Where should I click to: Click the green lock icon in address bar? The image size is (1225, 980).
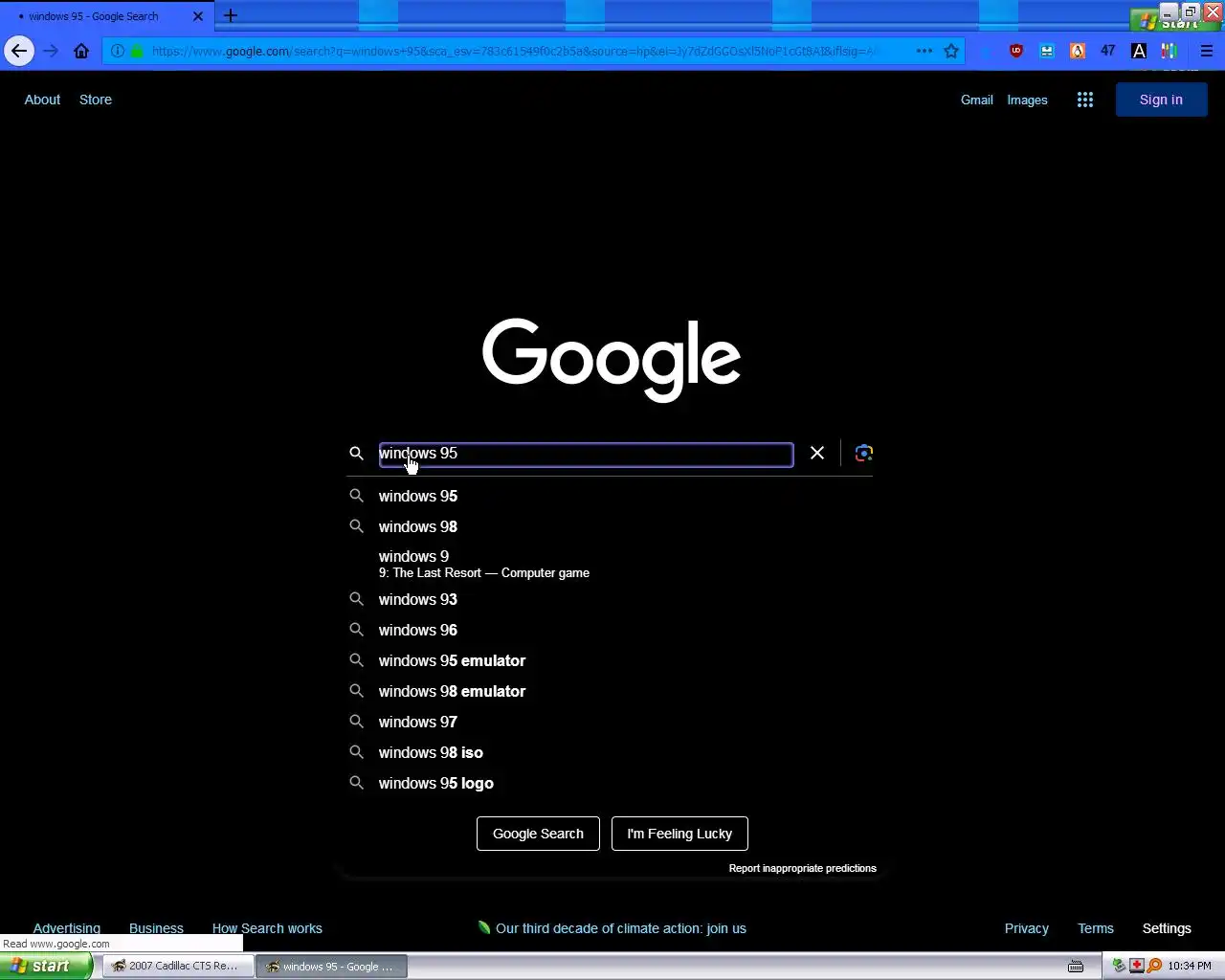pyautogui.click(x=137, y=51)
